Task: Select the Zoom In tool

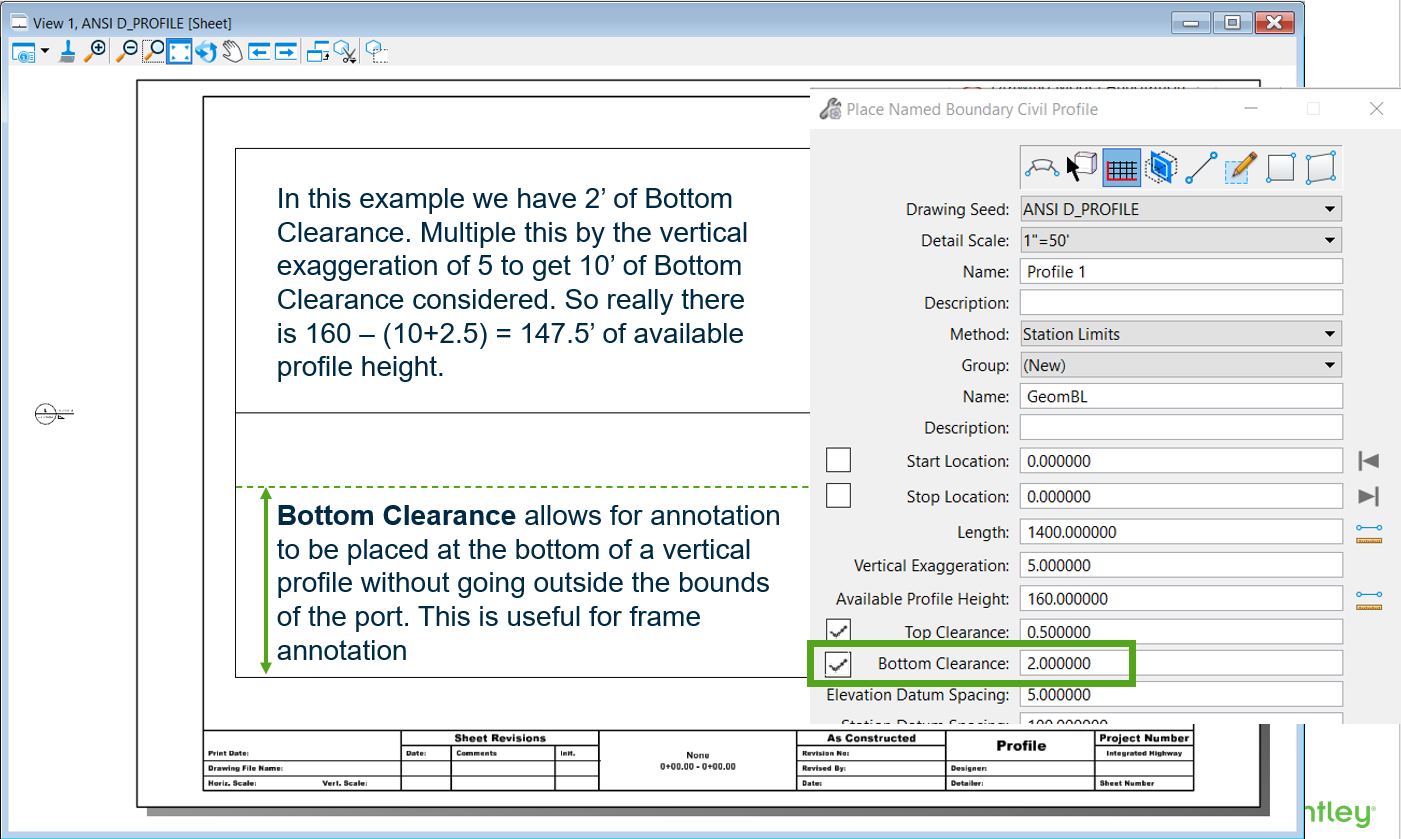Action: 95,52
